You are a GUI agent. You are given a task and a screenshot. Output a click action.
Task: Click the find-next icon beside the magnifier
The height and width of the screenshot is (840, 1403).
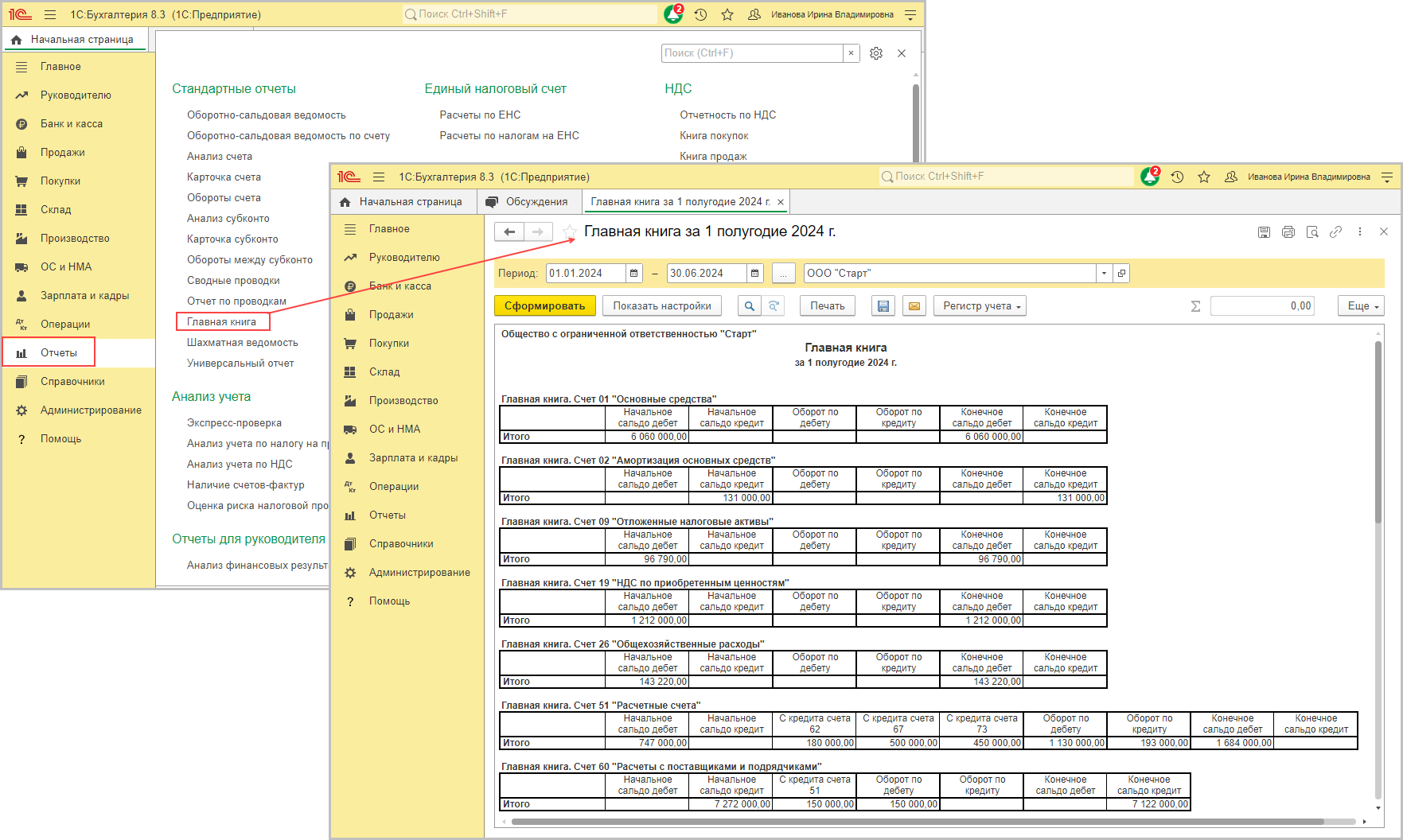(773, 306)
